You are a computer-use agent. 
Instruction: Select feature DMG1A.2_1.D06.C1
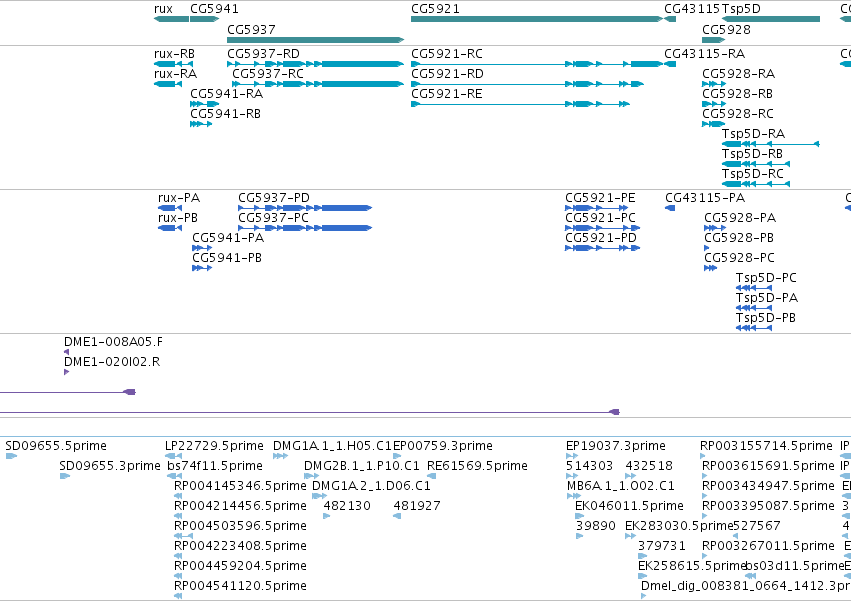coord(371,486)
